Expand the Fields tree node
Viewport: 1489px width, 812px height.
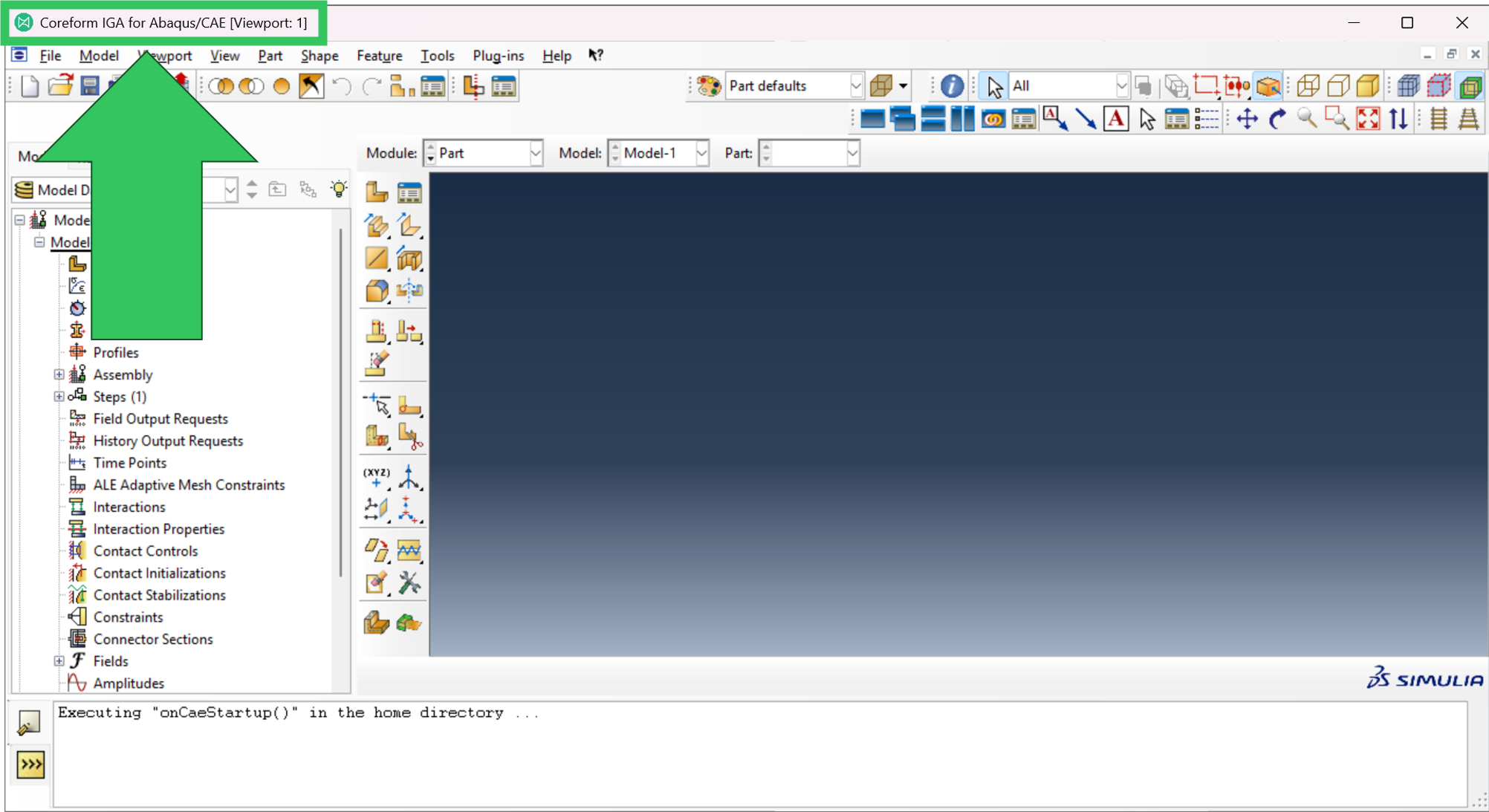pyautogui.click(x=59, y=661)
